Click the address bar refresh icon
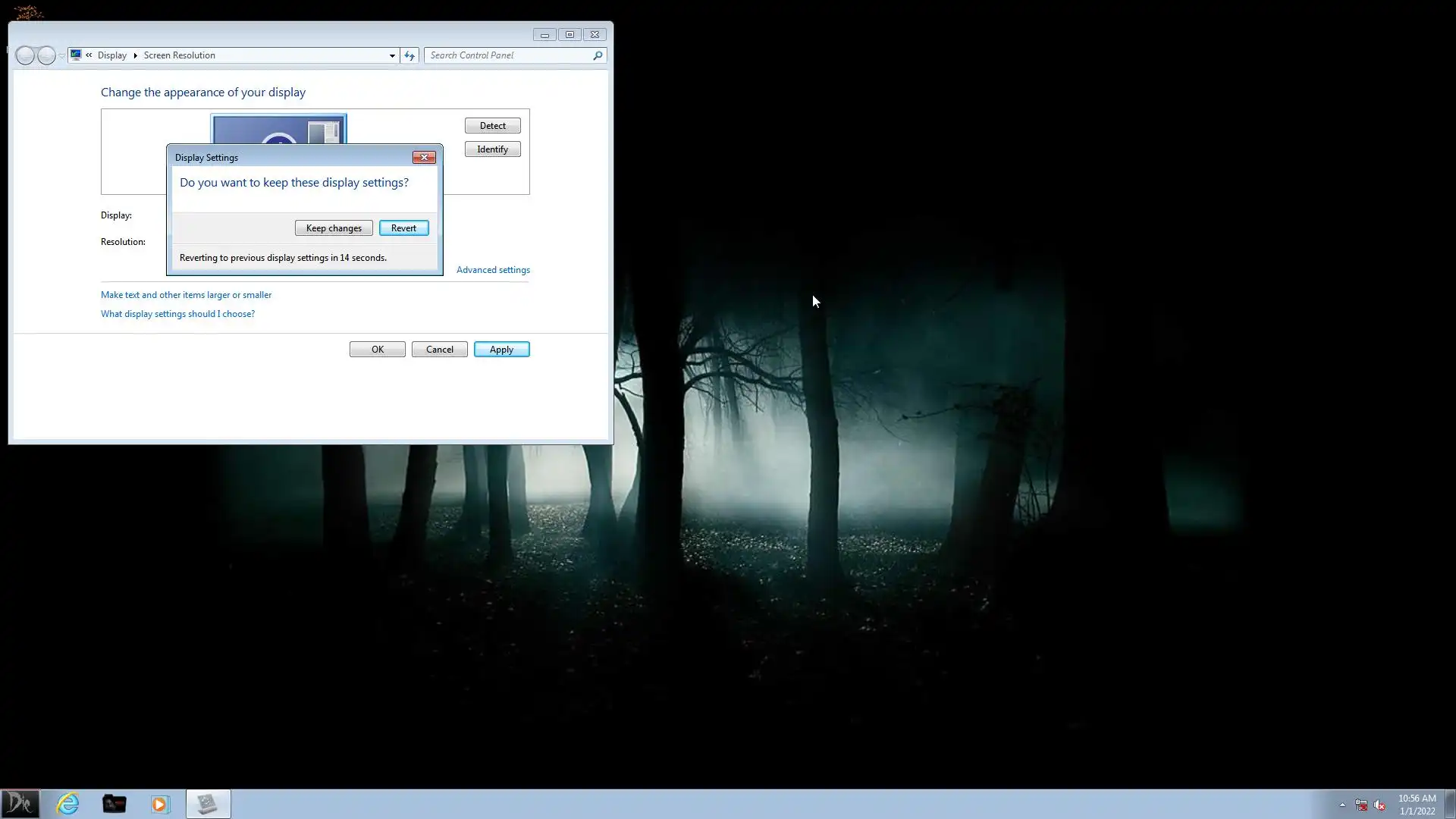Screen dimensions: 1456x819 pos(409,55)
